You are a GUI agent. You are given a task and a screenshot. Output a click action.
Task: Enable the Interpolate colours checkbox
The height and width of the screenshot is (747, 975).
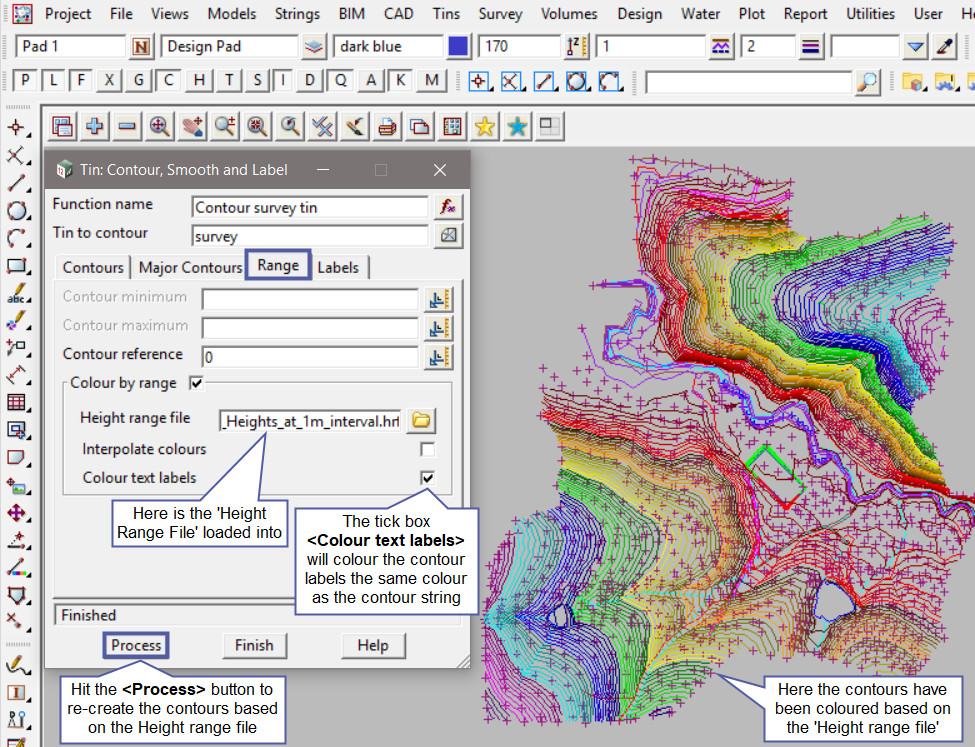427,449
